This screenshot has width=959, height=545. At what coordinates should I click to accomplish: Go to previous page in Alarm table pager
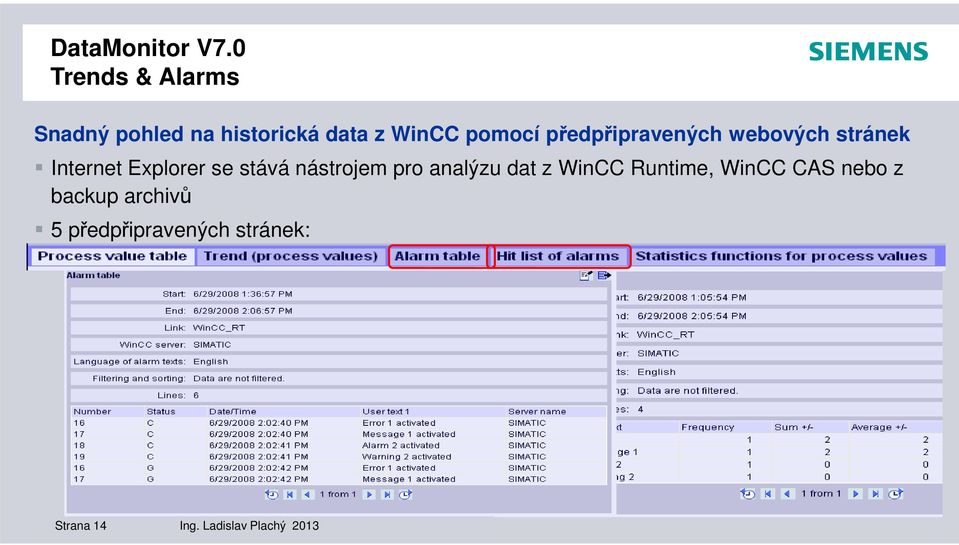pos(307,494)
